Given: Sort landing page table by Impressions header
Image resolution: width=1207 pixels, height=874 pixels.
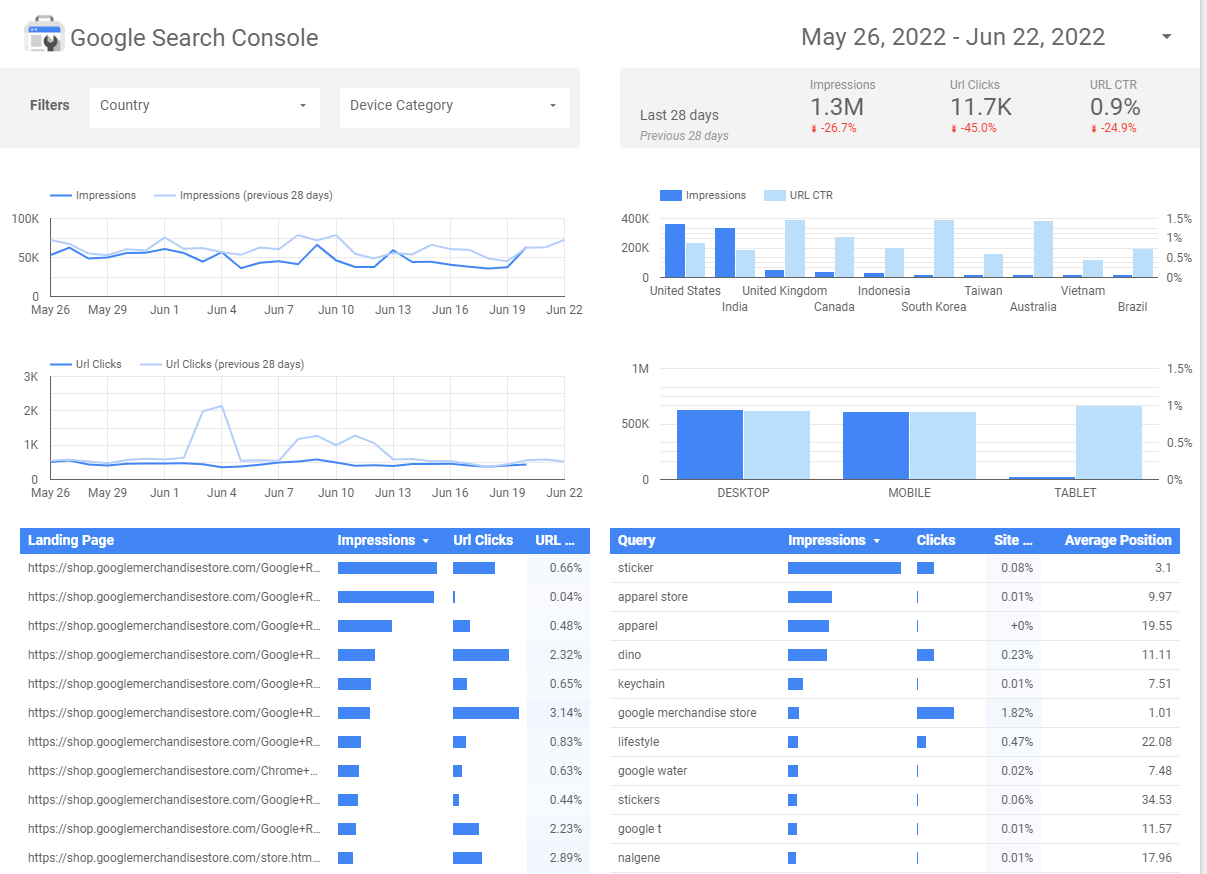Looking at the screenshot, I should click(x=376, y=540).
